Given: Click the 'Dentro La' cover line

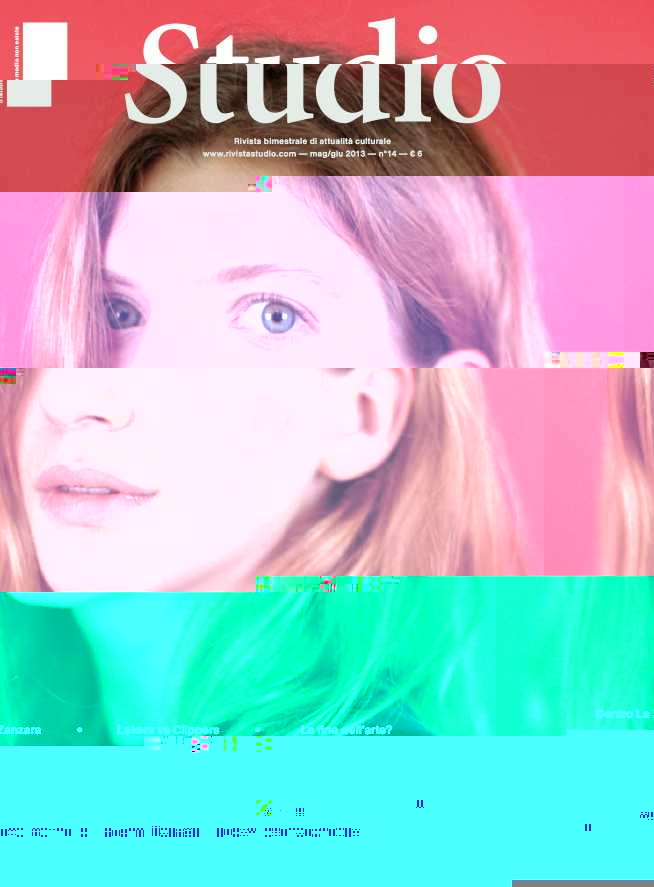Looking at the screenshot, I should (624, 714).
